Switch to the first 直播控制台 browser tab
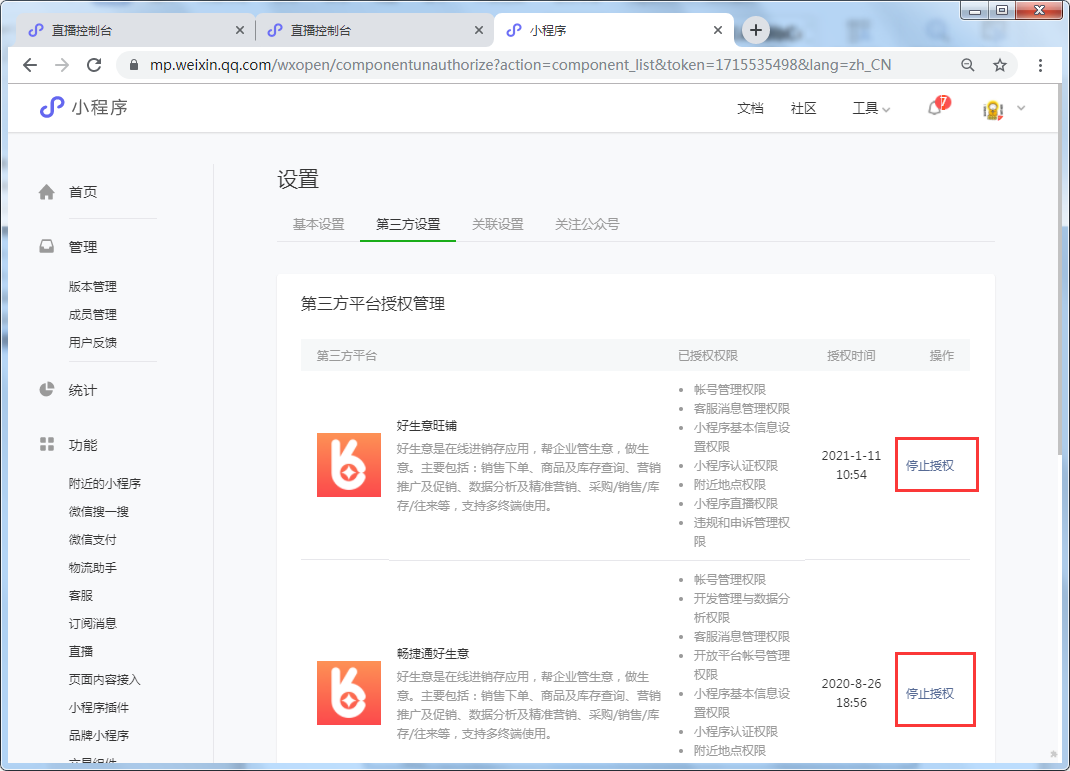Image resolution: width=1070 pixels, height=771 pixels. pos(134,30)
